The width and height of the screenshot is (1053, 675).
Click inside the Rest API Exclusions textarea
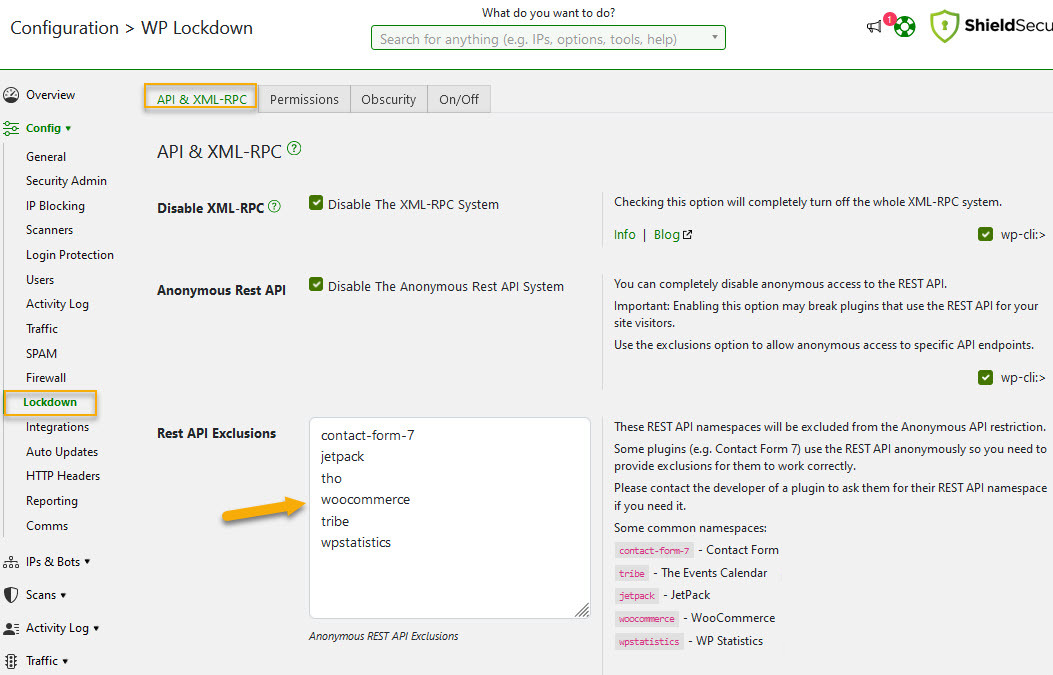click(449, 580)
